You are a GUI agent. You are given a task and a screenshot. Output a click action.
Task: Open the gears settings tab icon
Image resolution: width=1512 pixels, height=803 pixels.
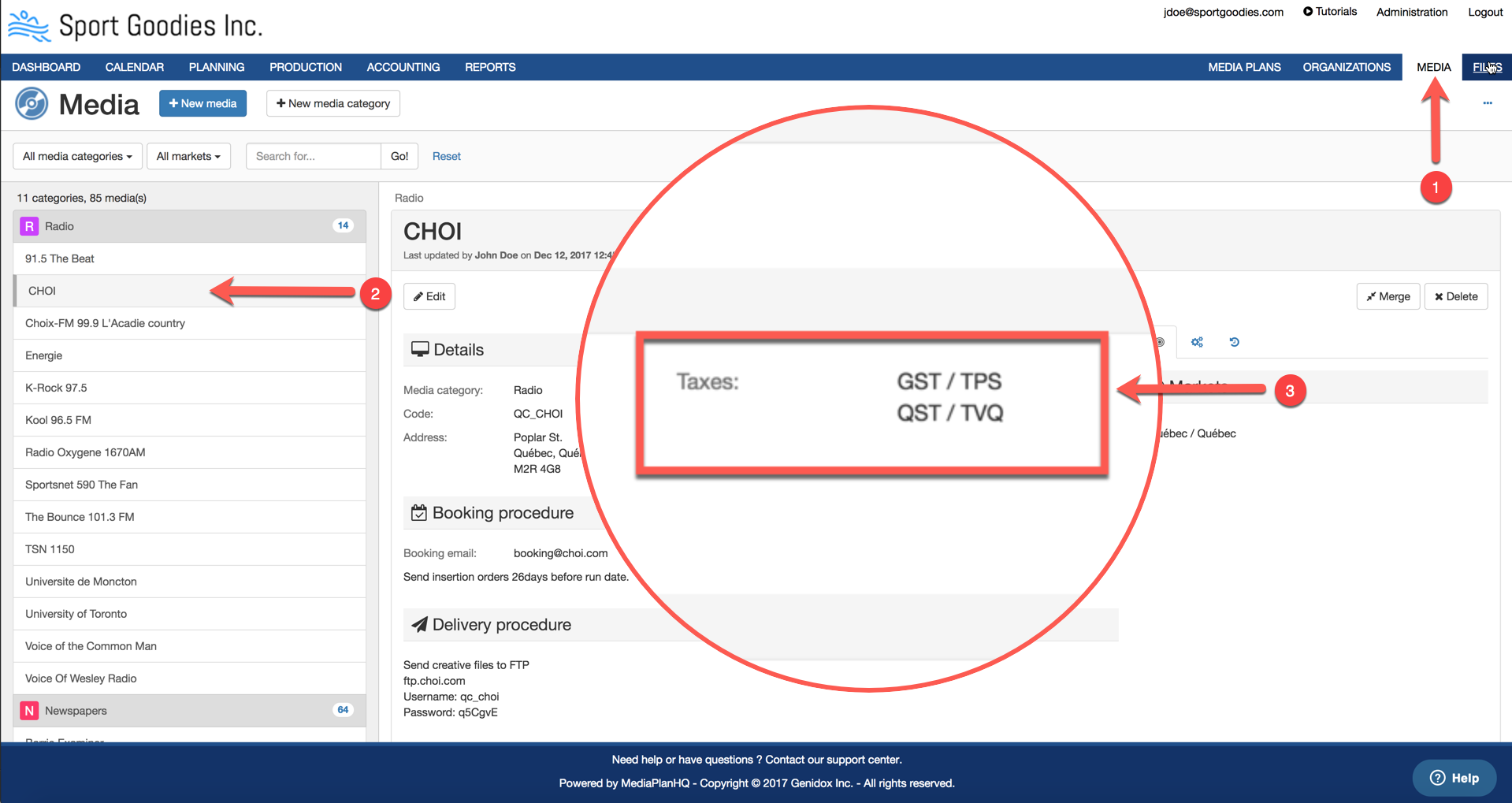click(x=1197, y=342)
